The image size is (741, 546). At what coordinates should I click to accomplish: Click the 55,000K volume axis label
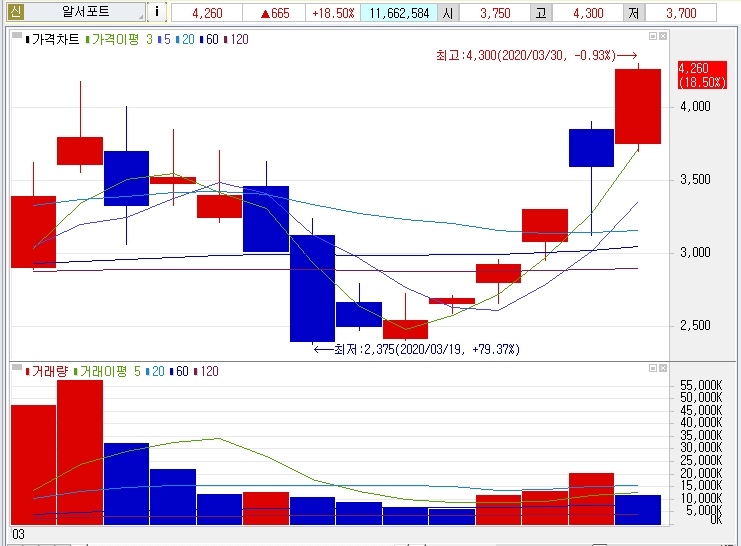pos(701,385)
